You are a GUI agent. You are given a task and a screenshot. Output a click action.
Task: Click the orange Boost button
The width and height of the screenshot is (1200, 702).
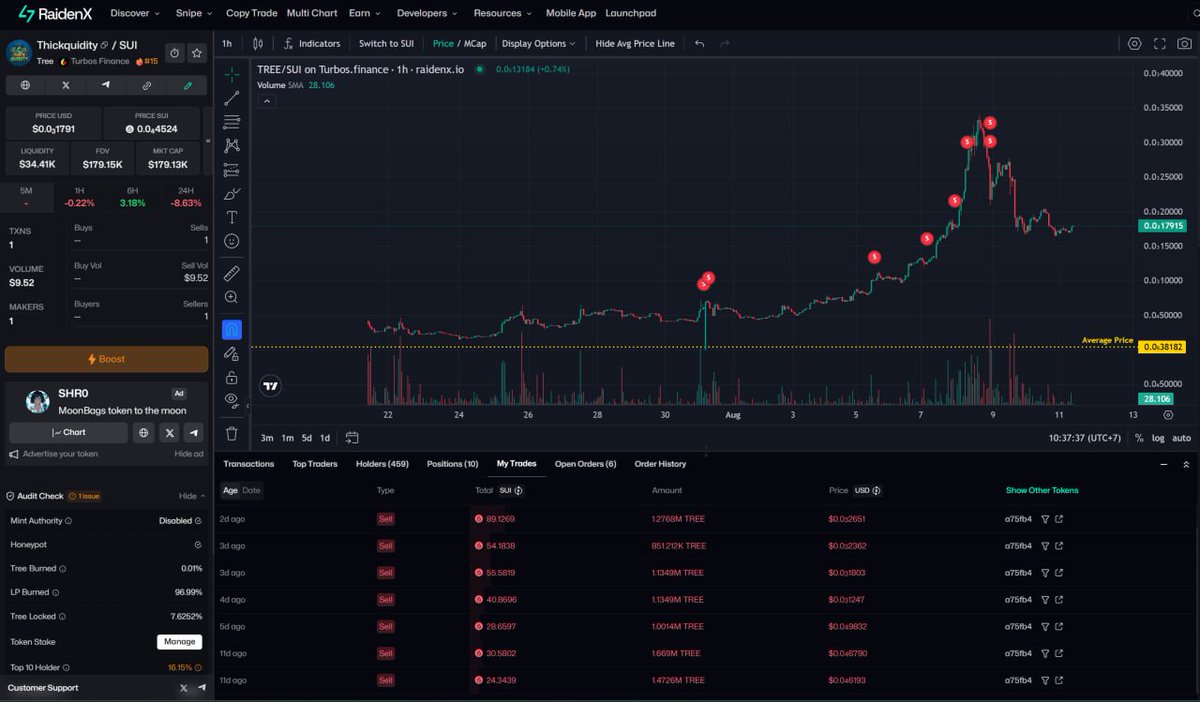pos(106,359)
